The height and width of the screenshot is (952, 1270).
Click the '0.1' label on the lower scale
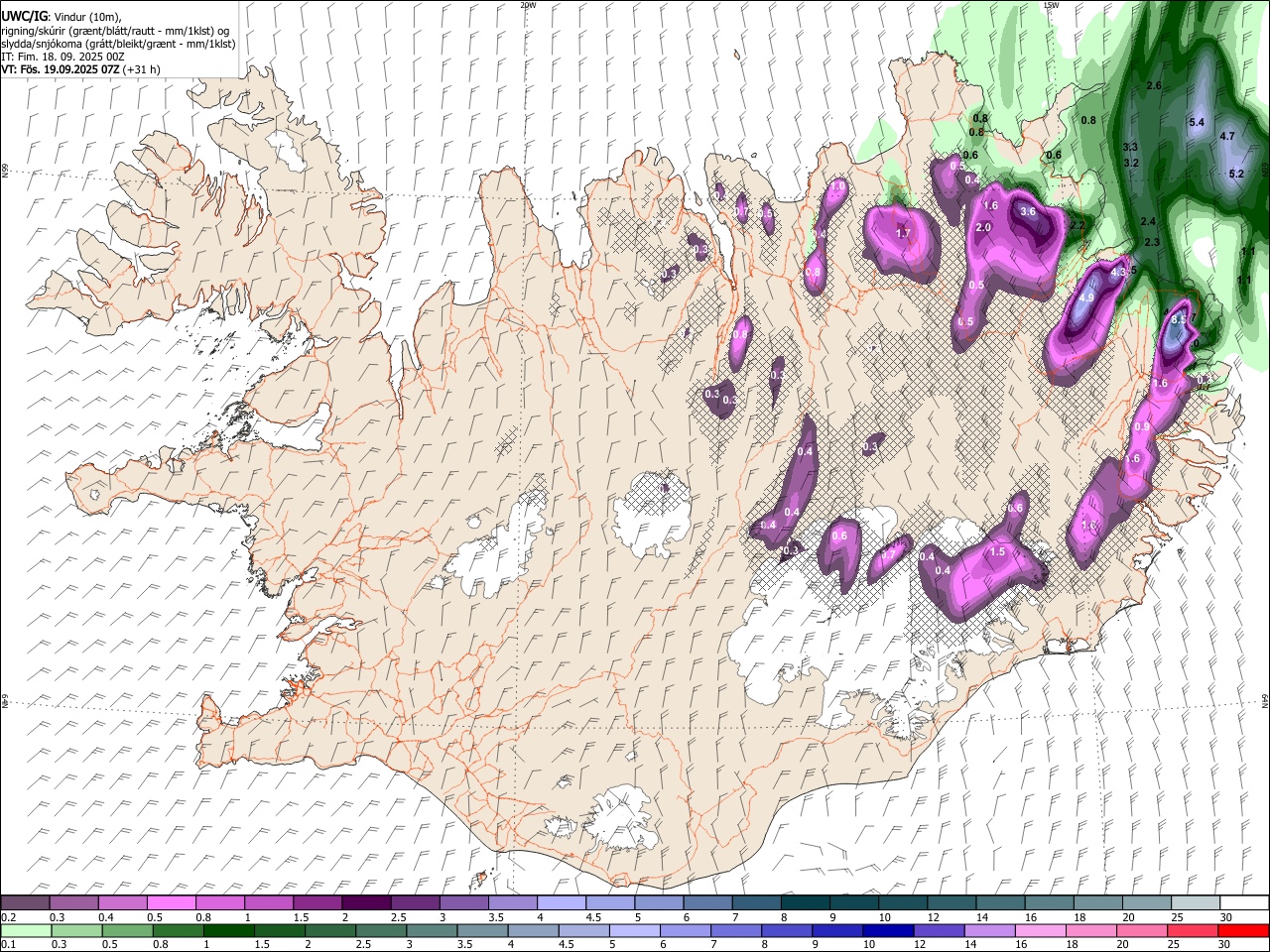[x=7, y=944]
